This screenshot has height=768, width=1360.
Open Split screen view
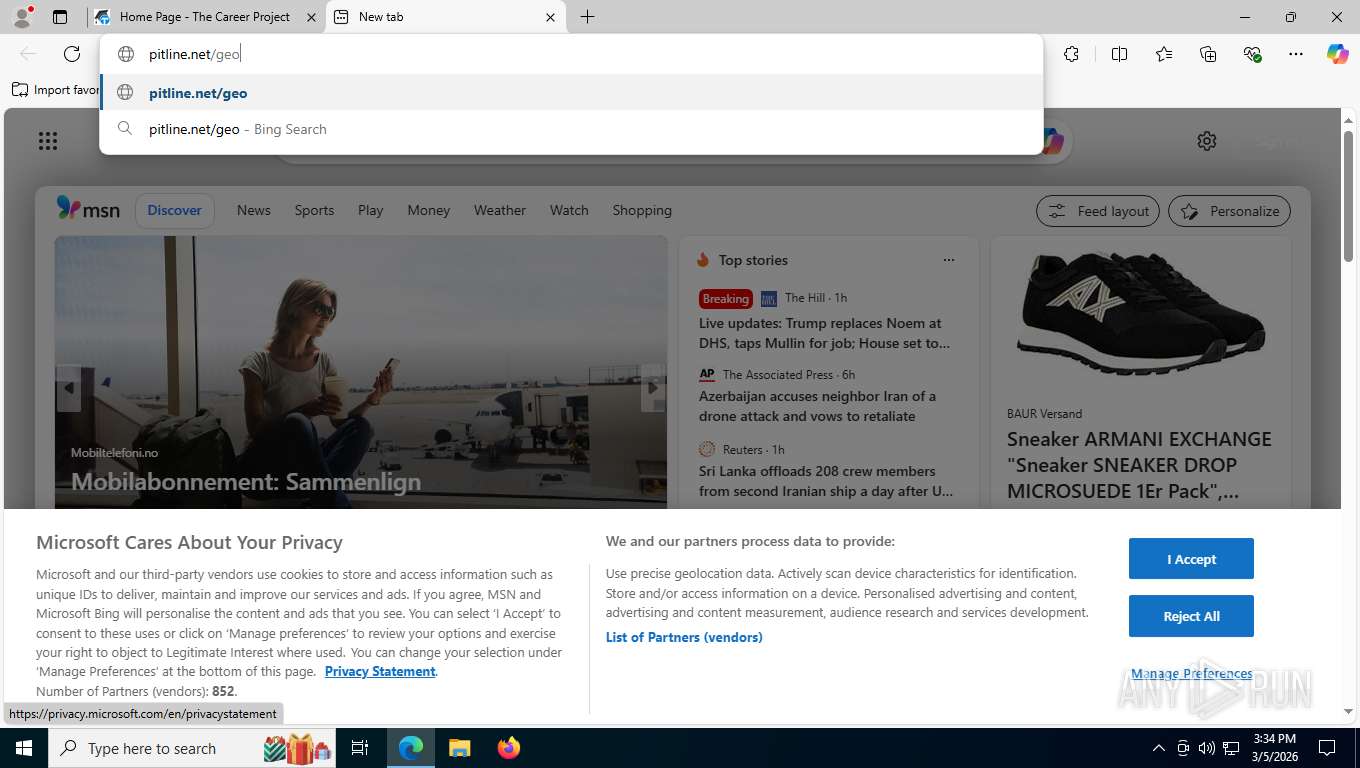(1119, 54)
